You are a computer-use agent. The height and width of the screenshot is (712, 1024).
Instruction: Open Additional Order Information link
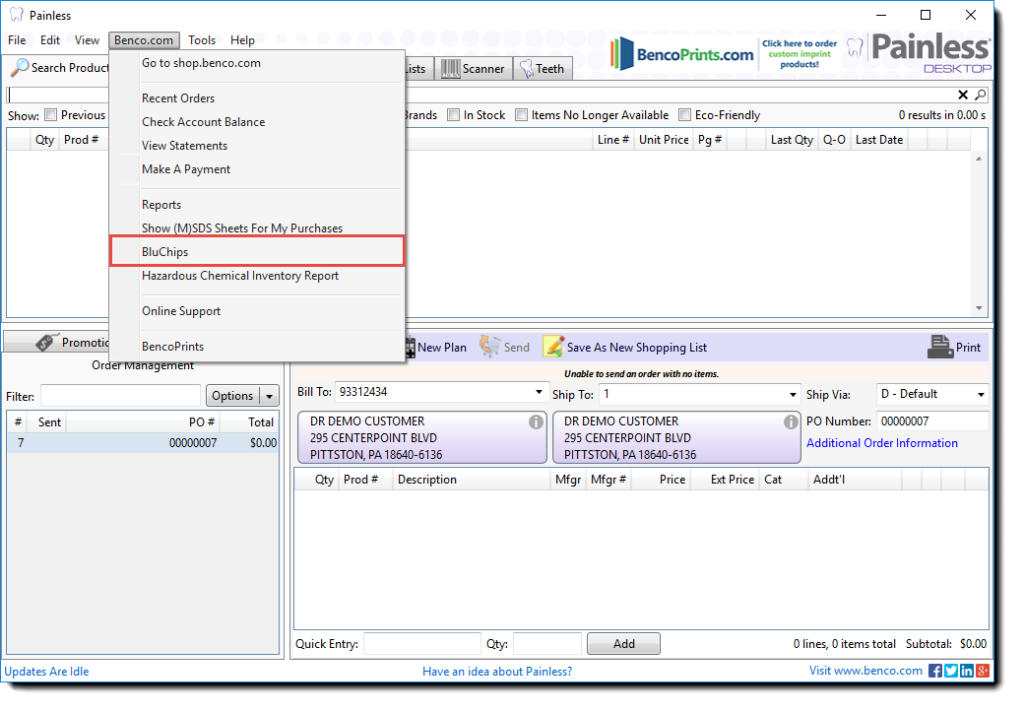882,443
